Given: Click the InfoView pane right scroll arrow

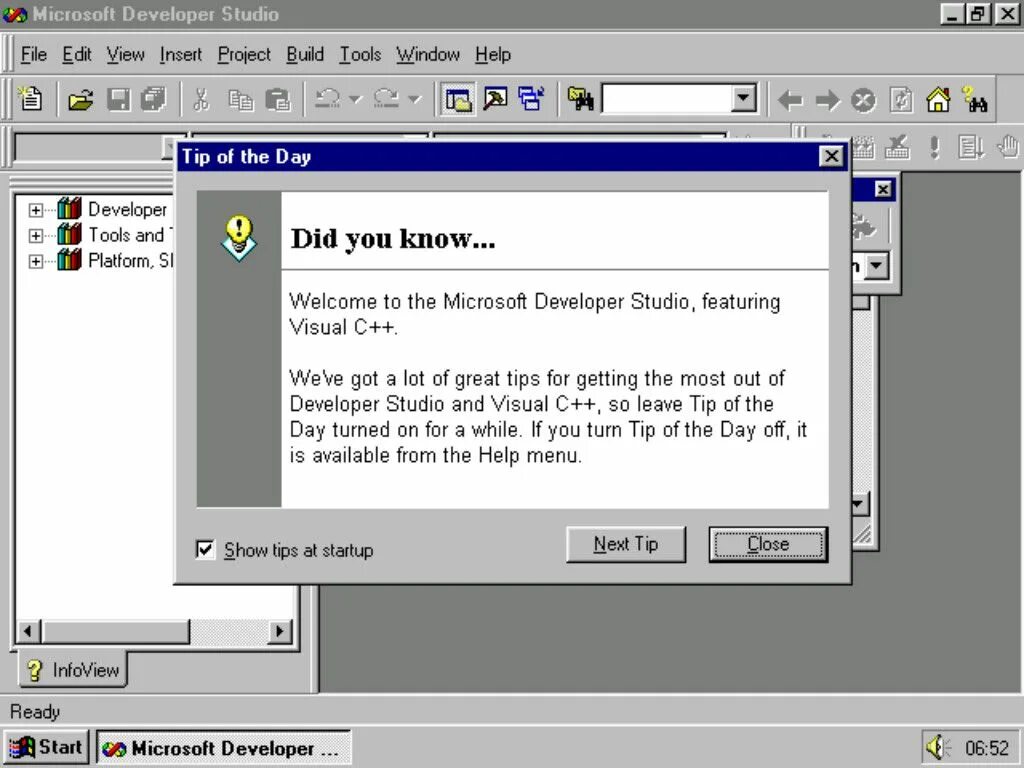Looking at the screenshot, I should [280, 631].
